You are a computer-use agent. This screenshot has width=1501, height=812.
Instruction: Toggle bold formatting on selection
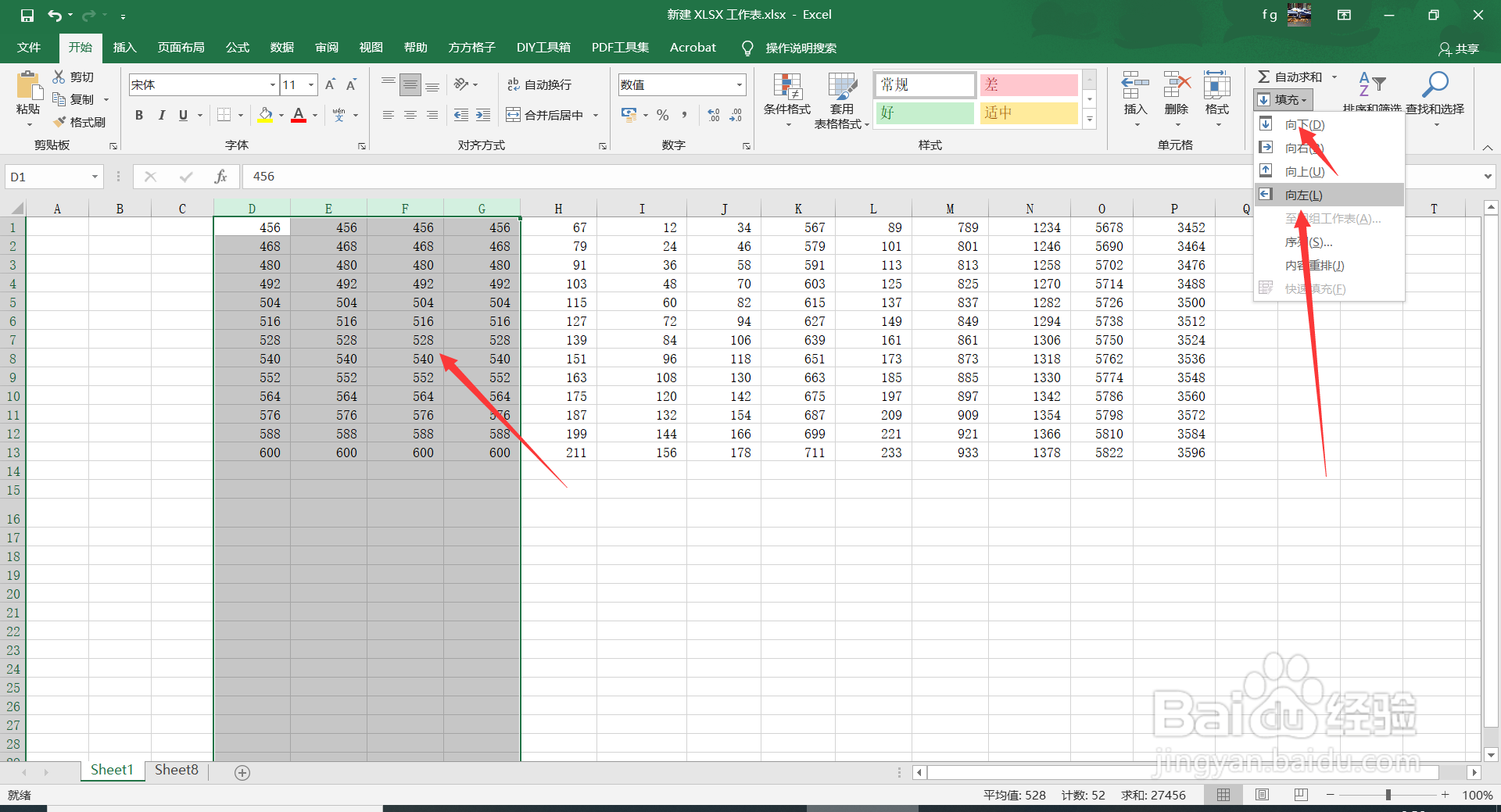(139, 115)
